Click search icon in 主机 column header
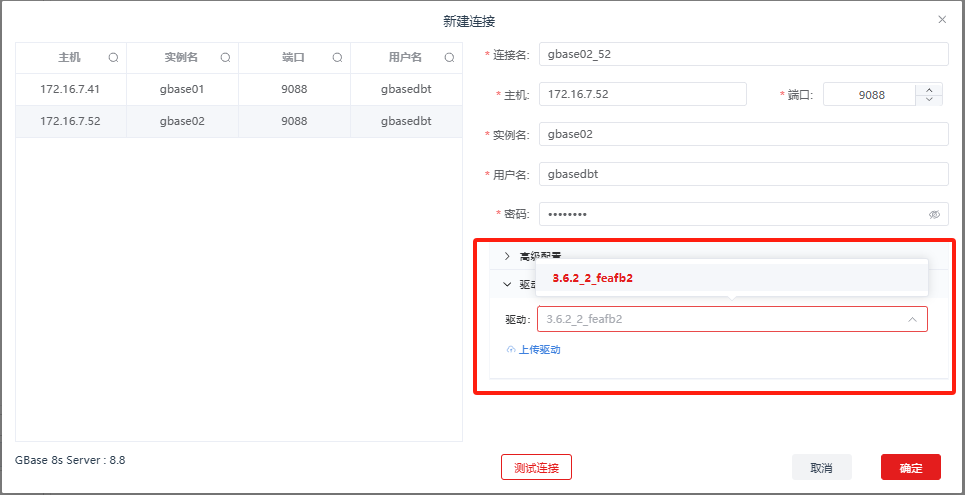Screen dimensions: 965x495 click(x=113, y=58)
